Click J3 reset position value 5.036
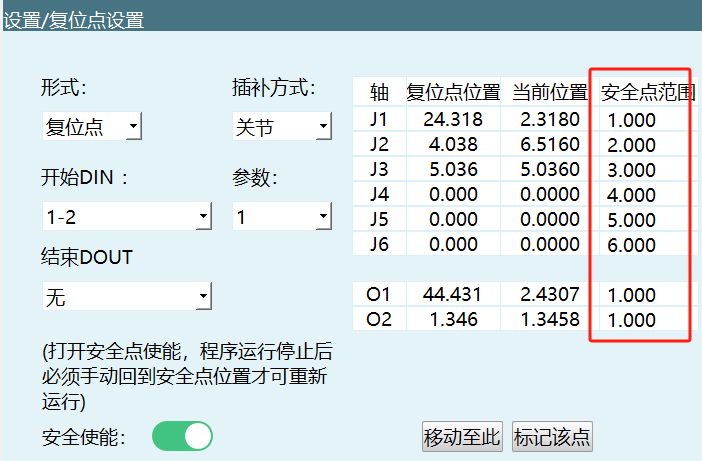Viewport: 702px width, 461px height. 453,170
